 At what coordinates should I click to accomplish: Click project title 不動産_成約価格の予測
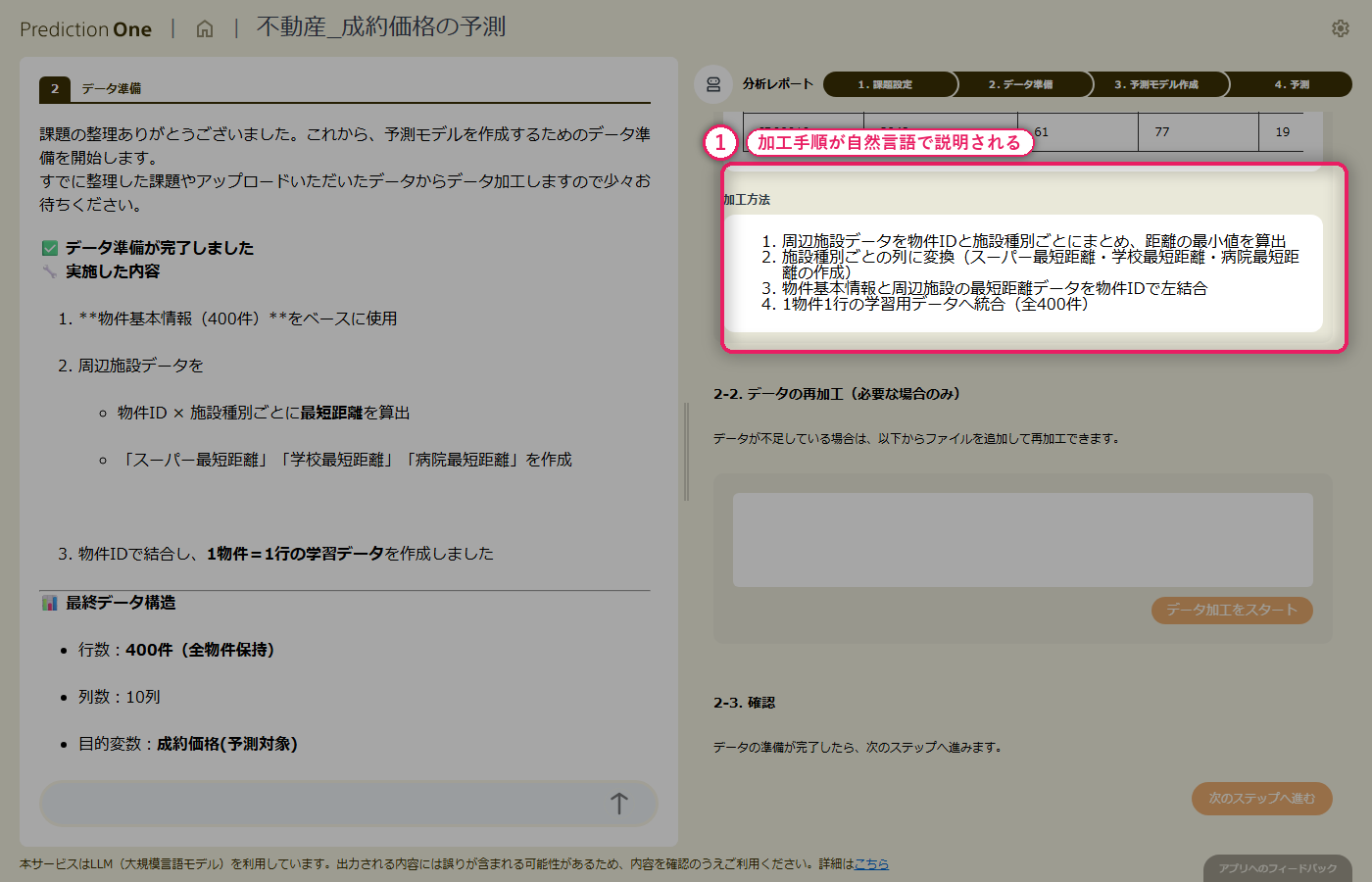pyautogui.click(x=381, y=27)
